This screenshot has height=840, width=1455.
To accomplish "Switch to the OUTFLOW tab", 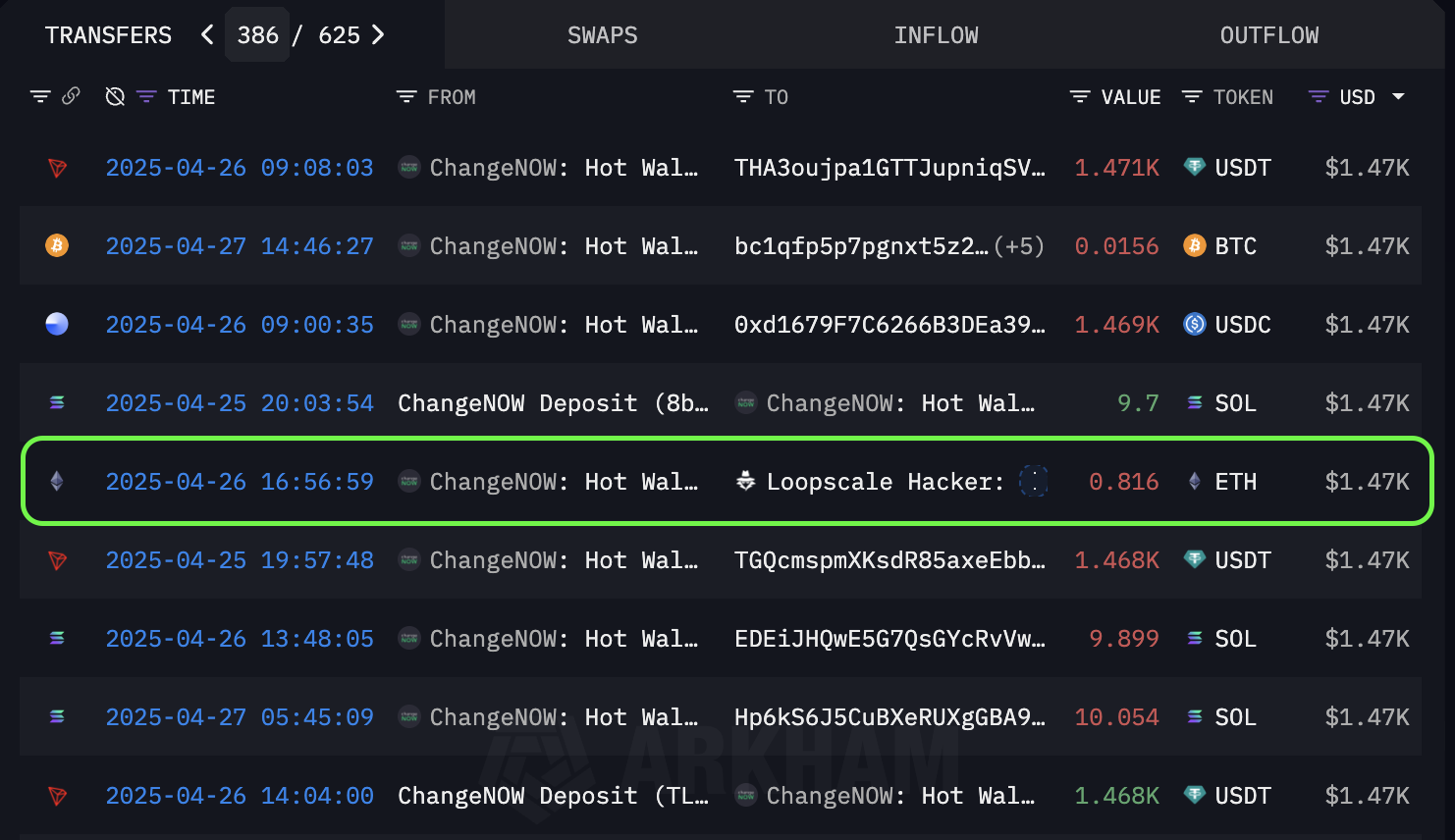I will tap(1268, 35).
